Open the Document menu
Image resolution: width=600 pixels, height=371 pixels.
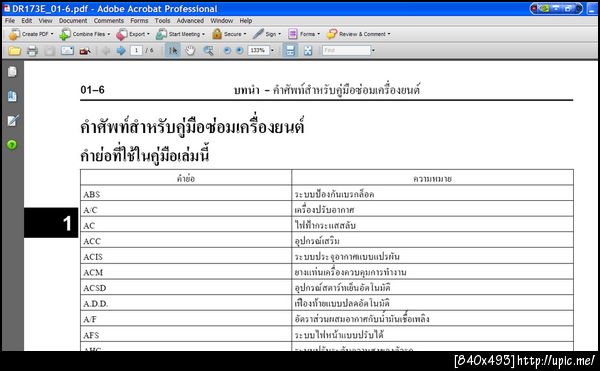click(x=73, y=21)
